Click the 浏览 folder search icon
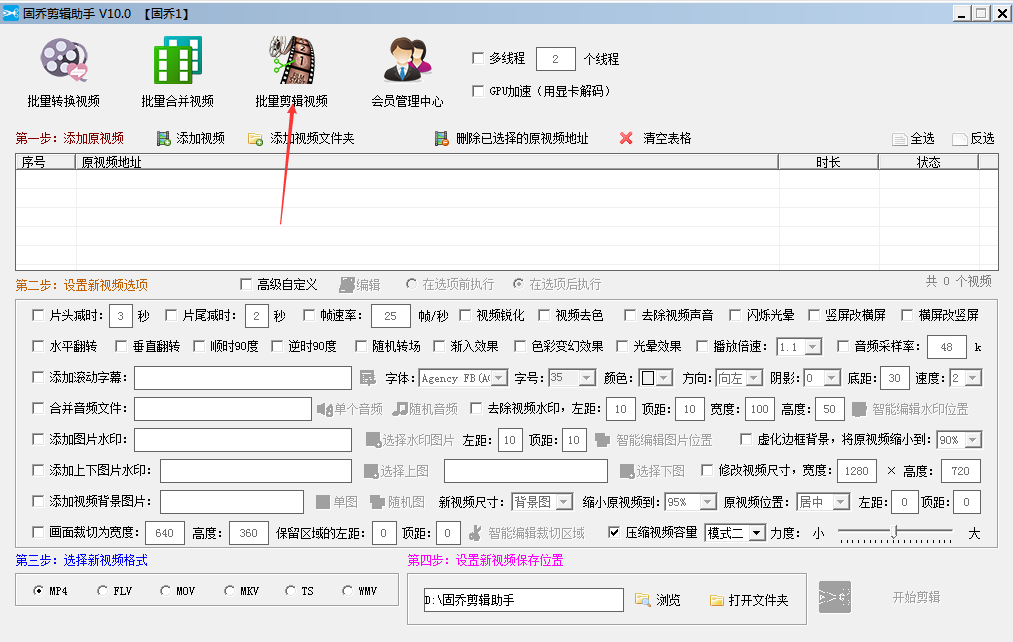 pyautogui.click(x=642, y=600)
